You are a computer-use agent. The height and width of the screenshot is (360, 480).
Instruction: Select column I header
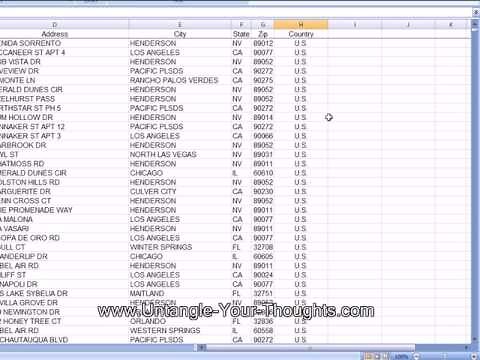pos(355,25)
